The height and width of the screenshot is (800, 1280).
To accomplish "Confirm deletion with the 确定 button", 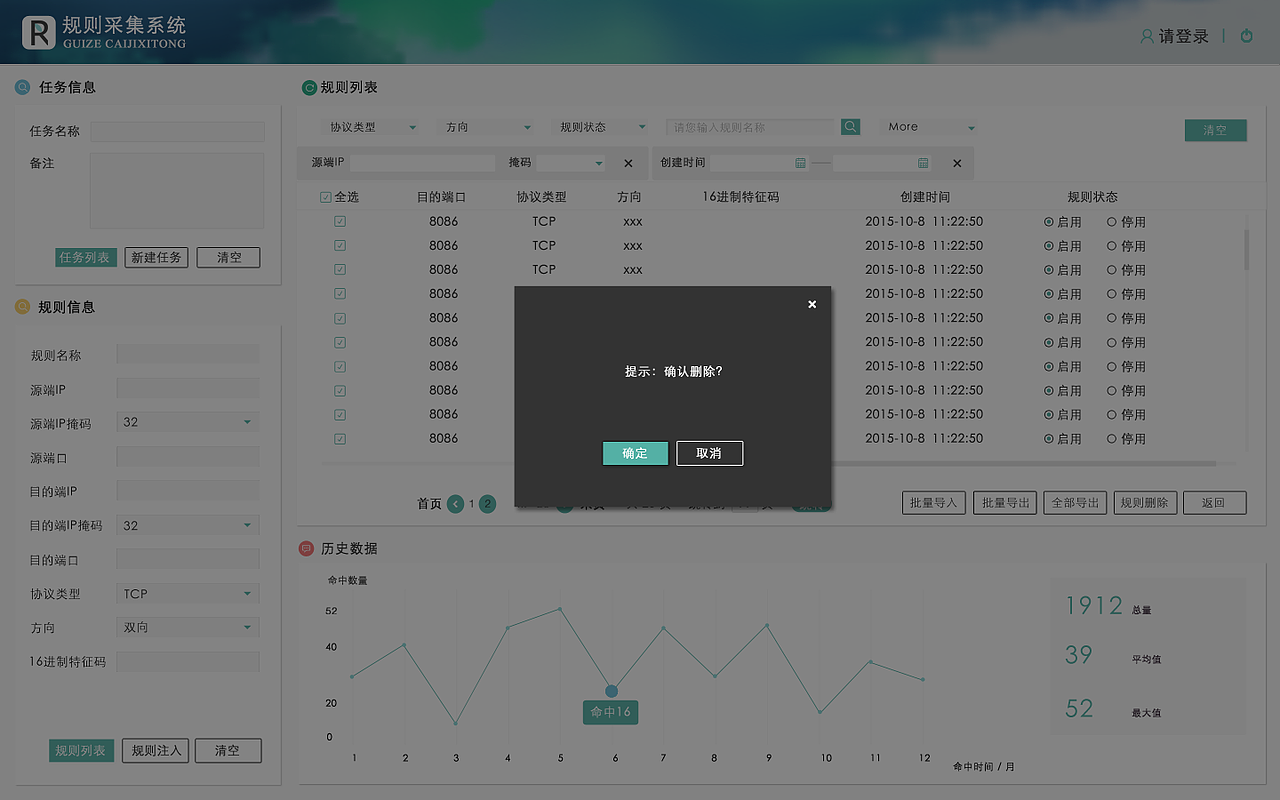I will 635,453.
